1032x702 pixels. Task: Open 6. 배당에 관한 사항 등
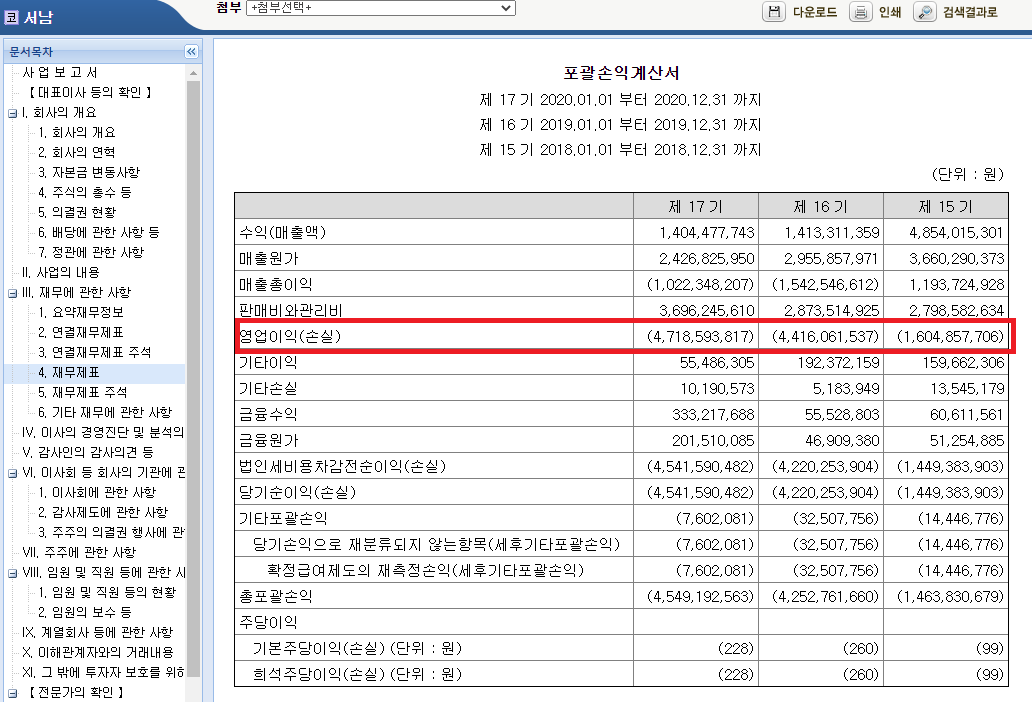click(x=99, y=232)
